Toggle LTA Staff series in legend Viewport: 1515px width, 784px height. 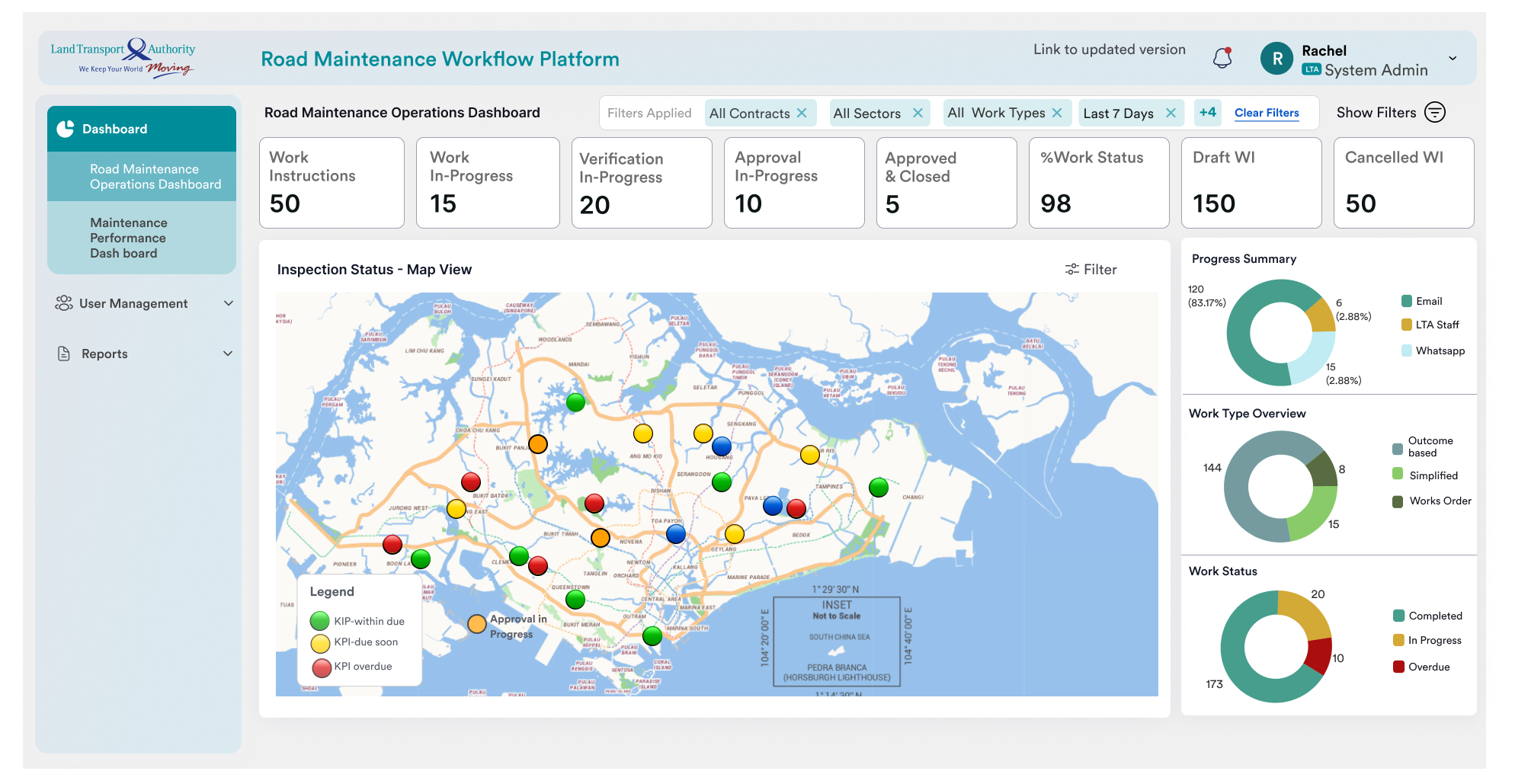click(1430, 325)
